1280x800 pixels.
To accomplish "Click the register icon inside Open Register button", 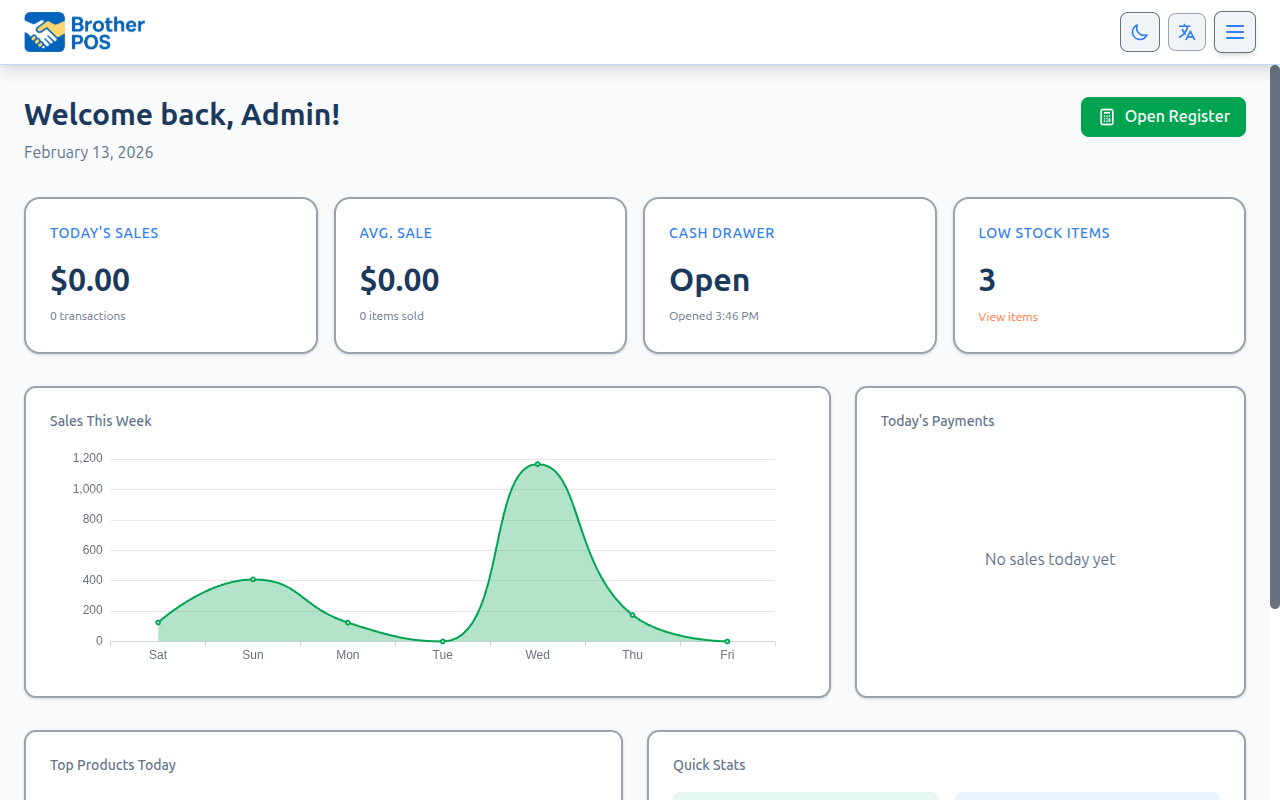I will 1106,117.
